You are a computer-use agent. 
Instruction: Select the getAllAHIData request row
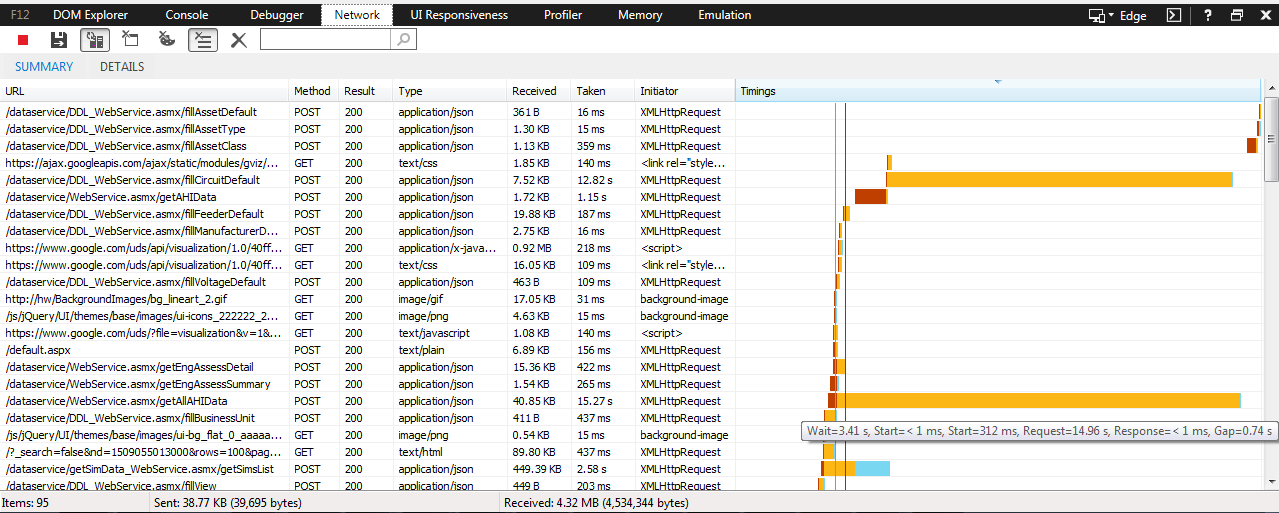click(632, 401)
